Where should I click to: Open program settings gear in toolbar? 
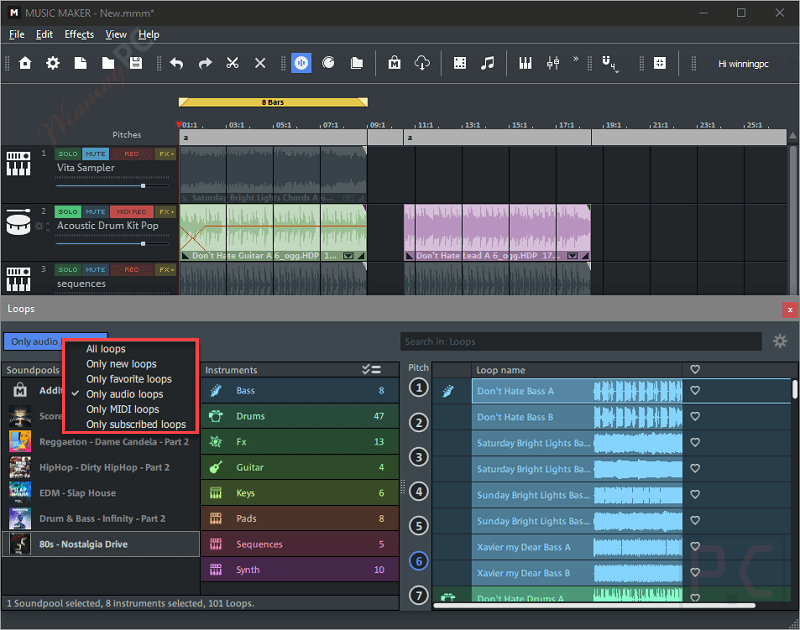[x=53, y=63]
